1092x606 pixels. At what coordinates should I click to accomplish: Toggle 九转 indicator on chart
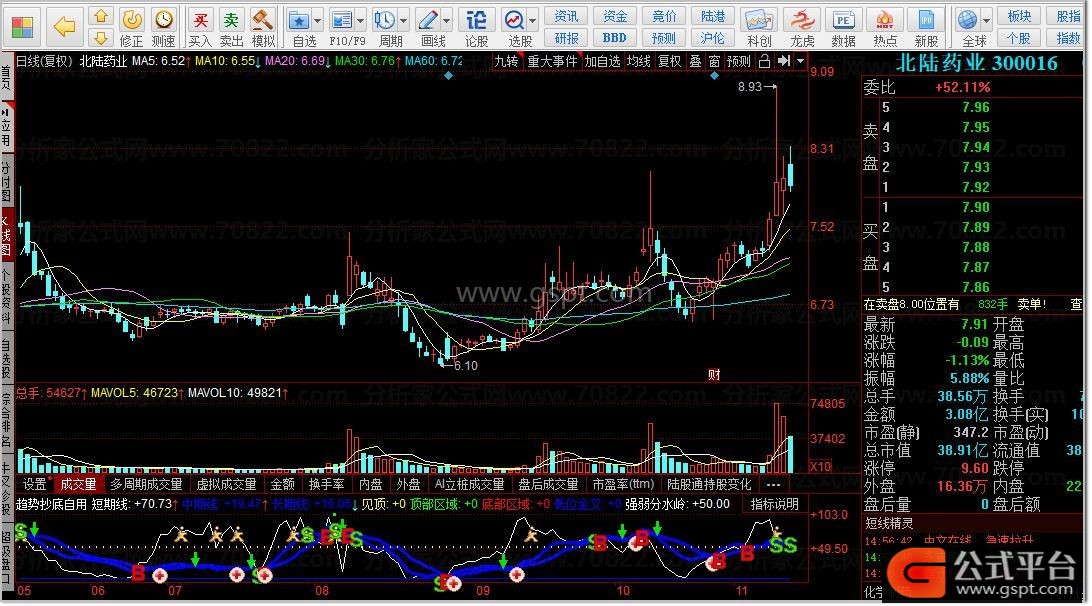pos(506,61)
